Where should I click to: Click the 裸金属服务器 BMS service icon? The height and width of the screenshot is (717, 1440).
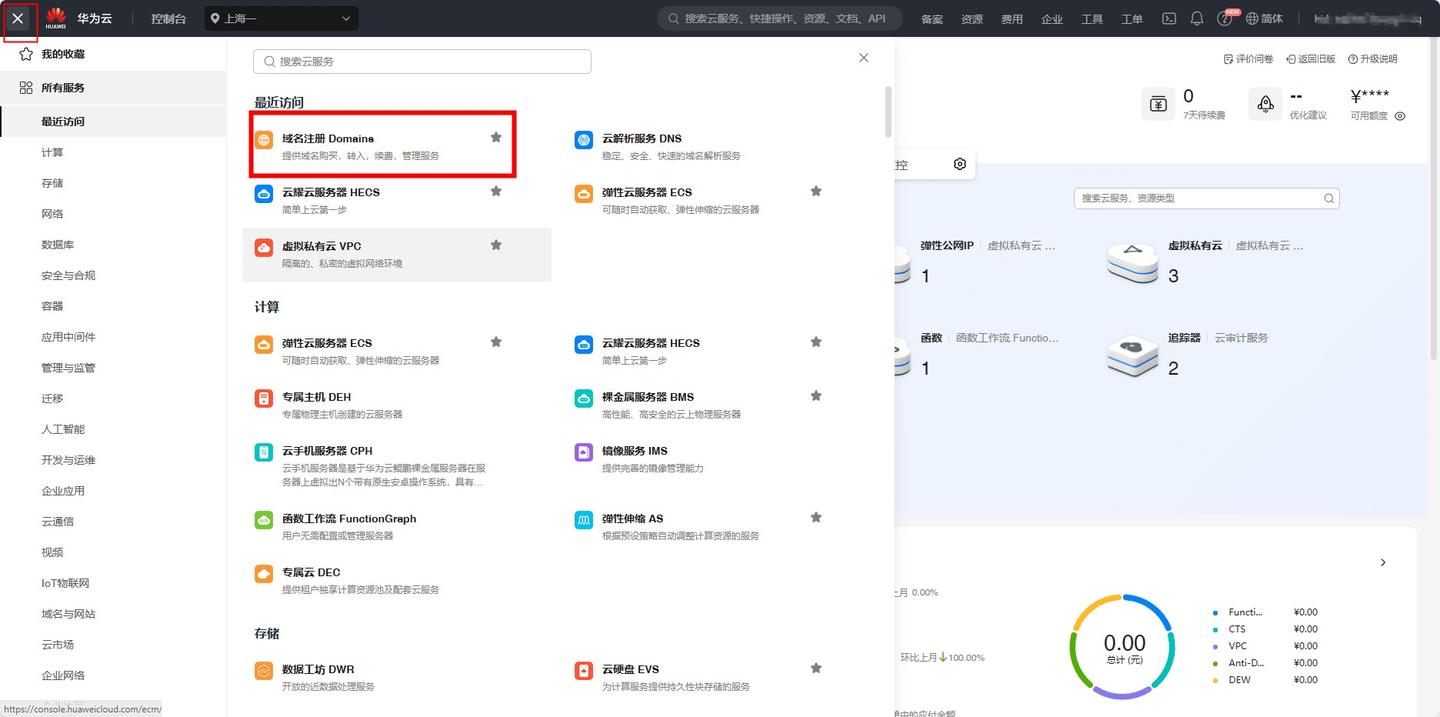[584, 398]
